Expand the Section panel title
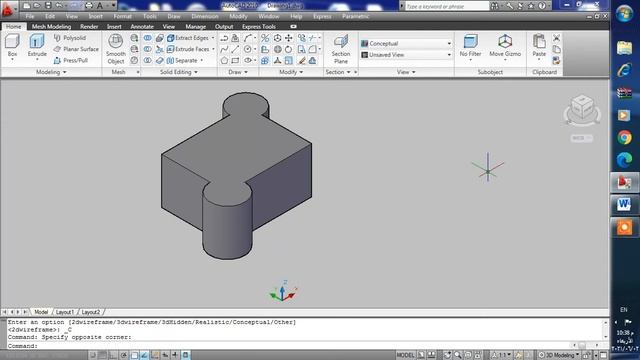This screenshot has width=640, height=360. coord(338,72)
